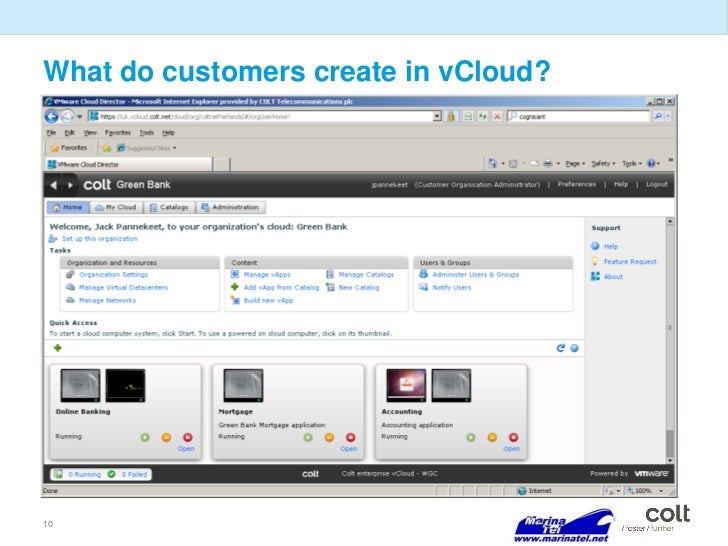This screenshot has width=728, height=546.
Task: Click the IE home toolbar icon
Action: coord(493,163)
